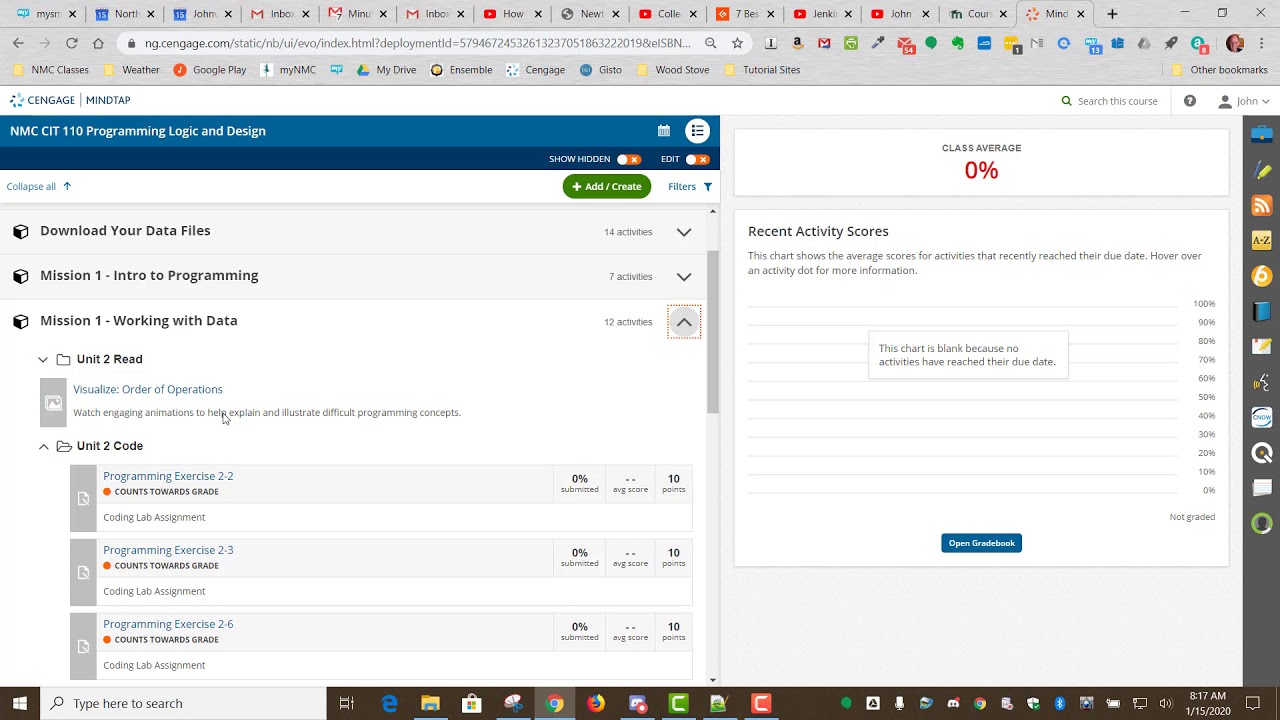
Task: Collapse Mission 1 - Working with Data section
Action: click(684, 322)
